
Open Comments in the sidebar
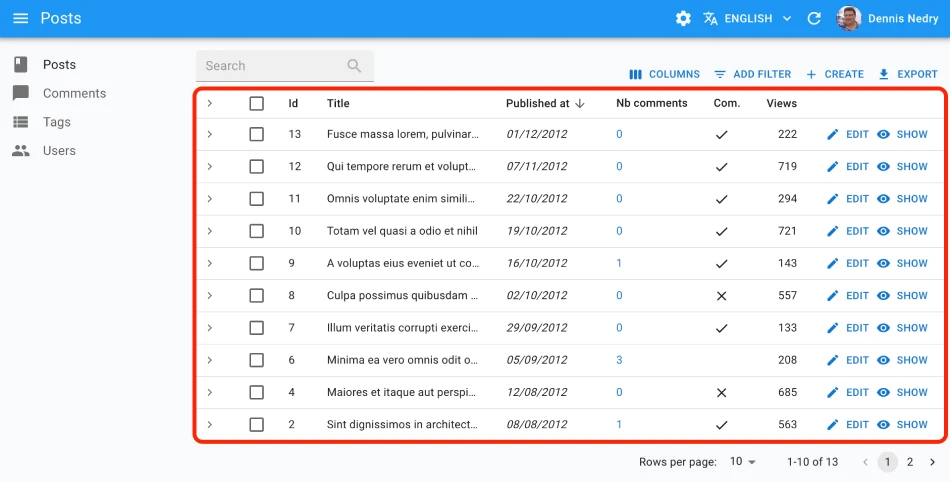(x=74, y=93)
